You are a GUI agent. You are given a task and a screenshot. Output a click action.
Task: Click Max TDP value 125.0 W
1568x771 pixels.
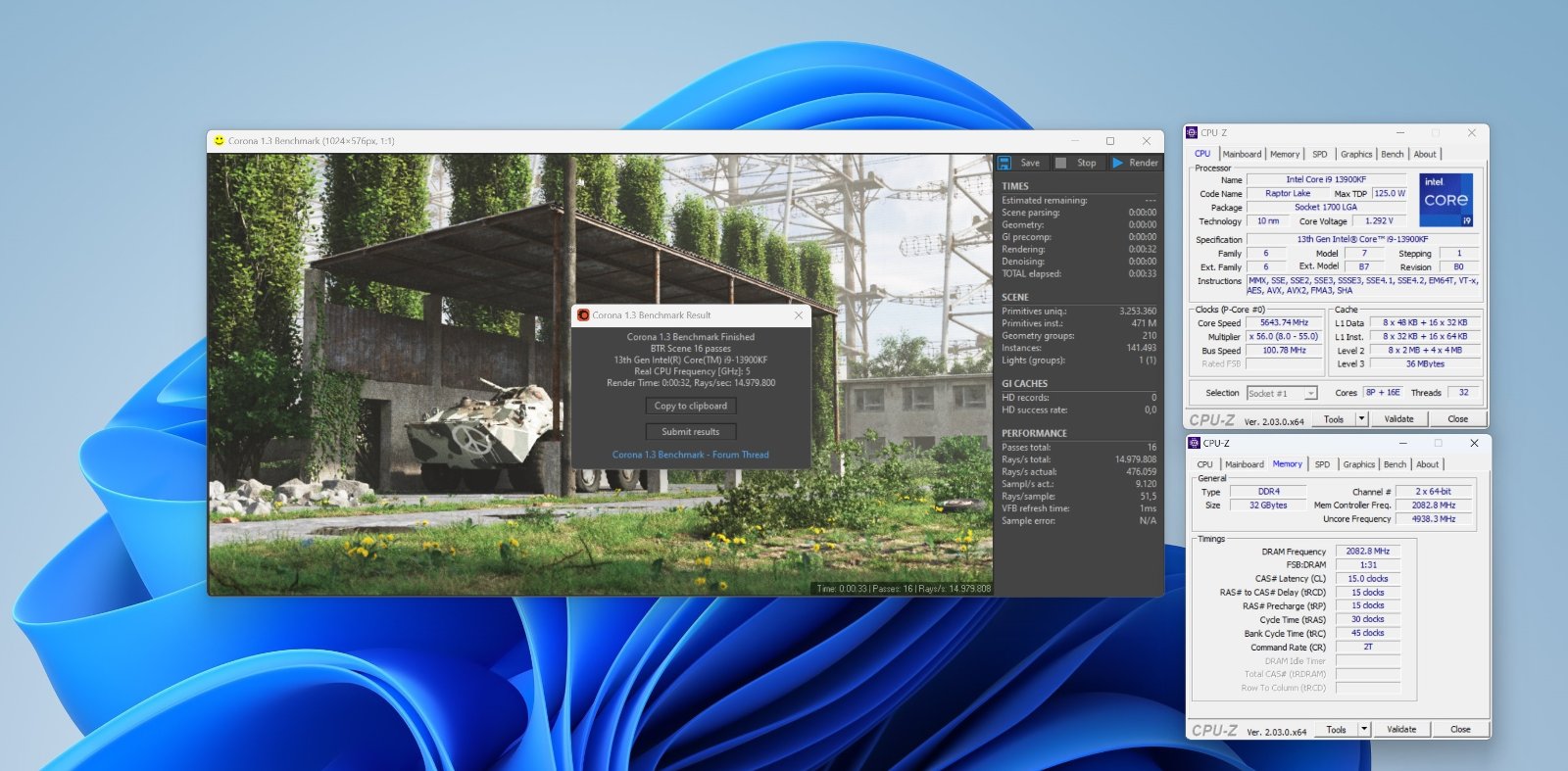tap(1390, 193)
